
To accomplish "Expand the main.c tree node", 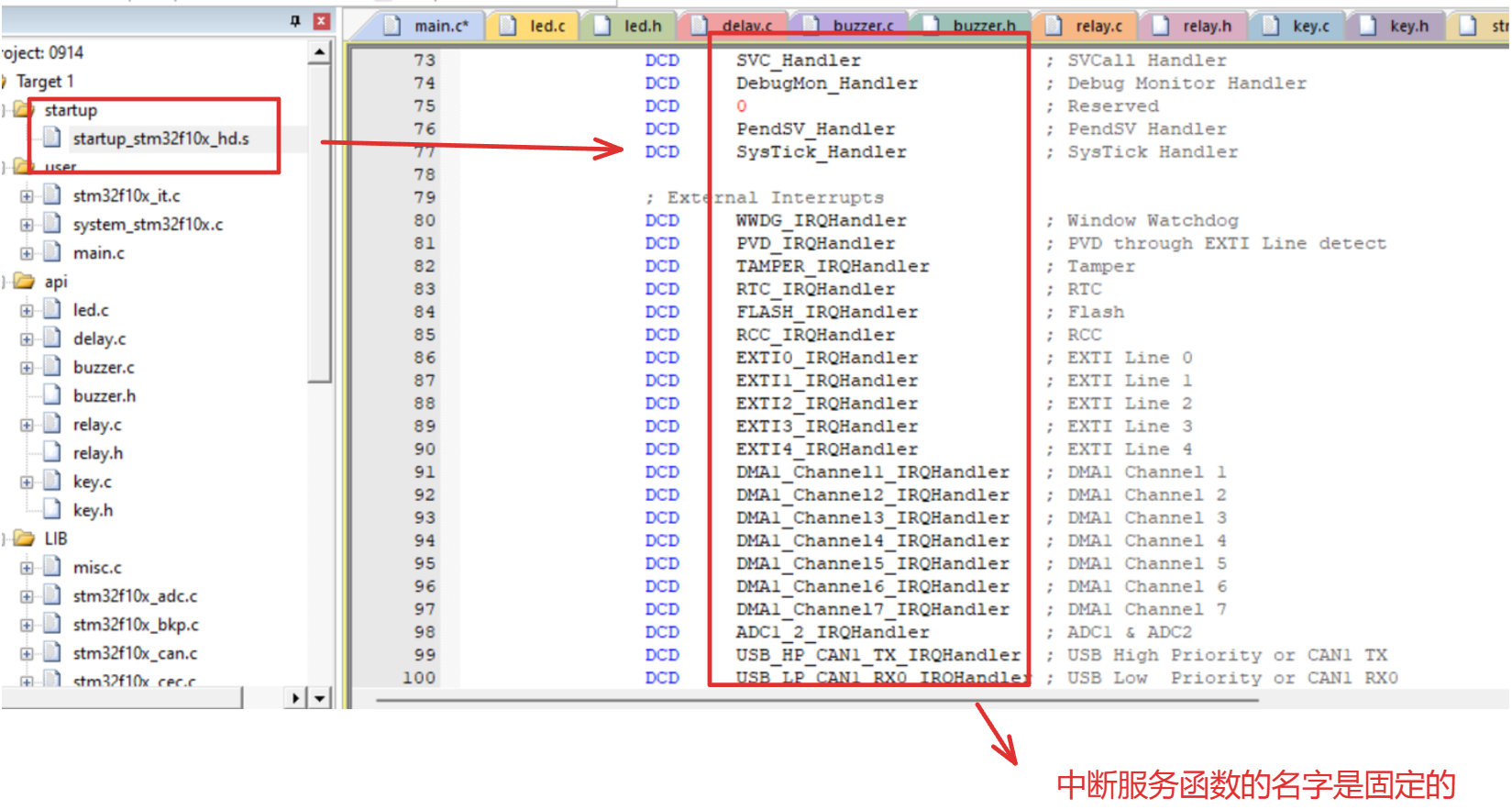I will point(27,253).
